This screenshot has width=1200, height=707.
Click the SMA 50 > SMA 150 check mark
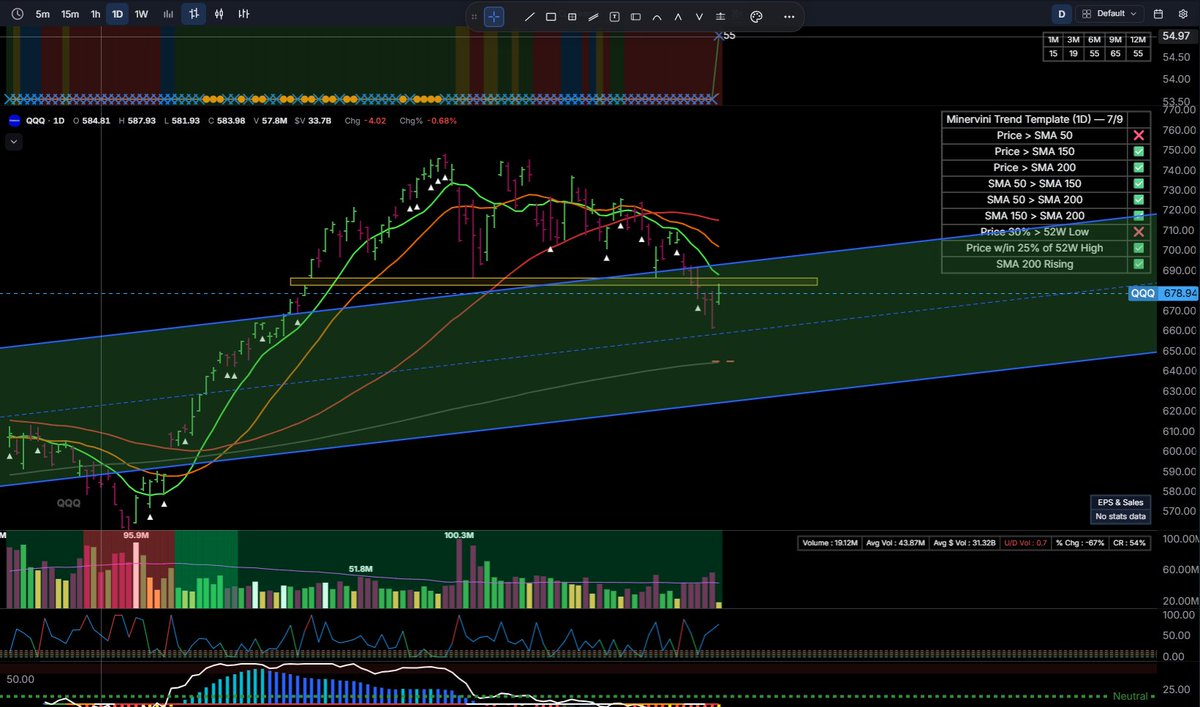(x=1138, y=184)
